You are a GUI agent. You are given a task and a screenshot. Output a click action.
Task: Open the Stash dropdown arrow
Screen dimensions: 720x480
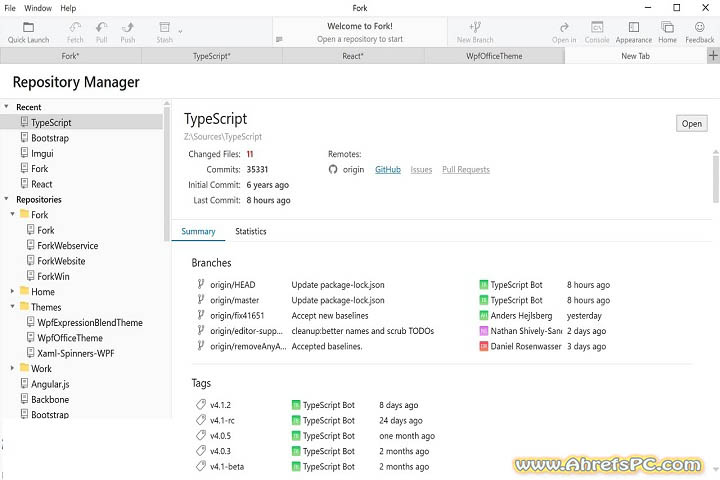pyautogui.click(x=180, y=30)
